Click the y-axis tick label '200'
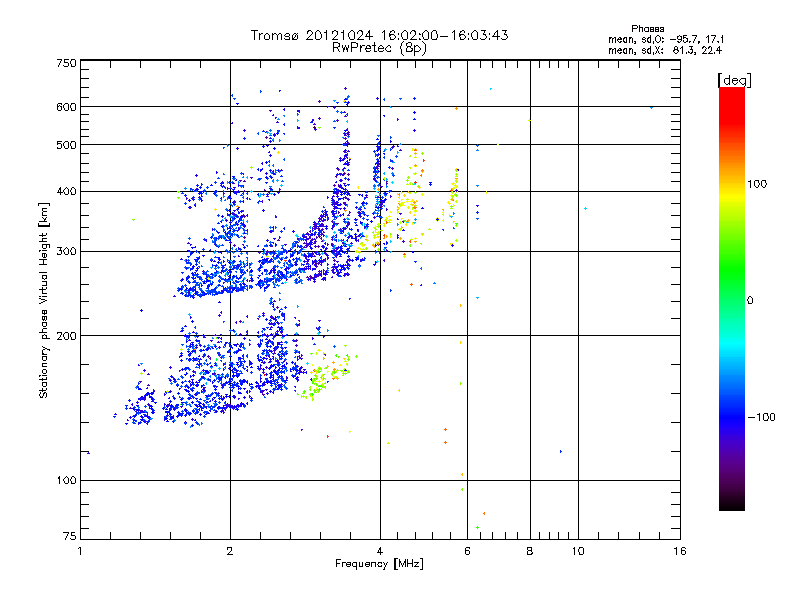Viewport: 800px width, 600px height. point(66,336)
